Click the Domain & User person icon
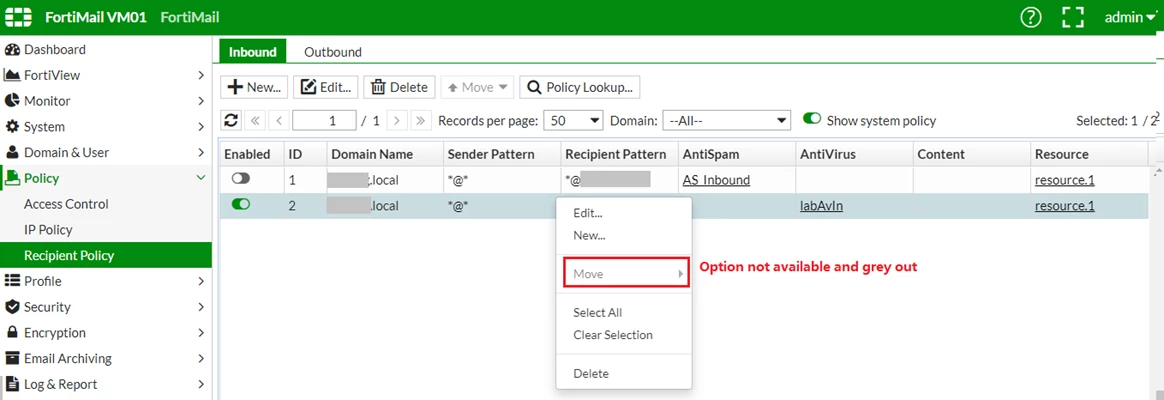 12,152
